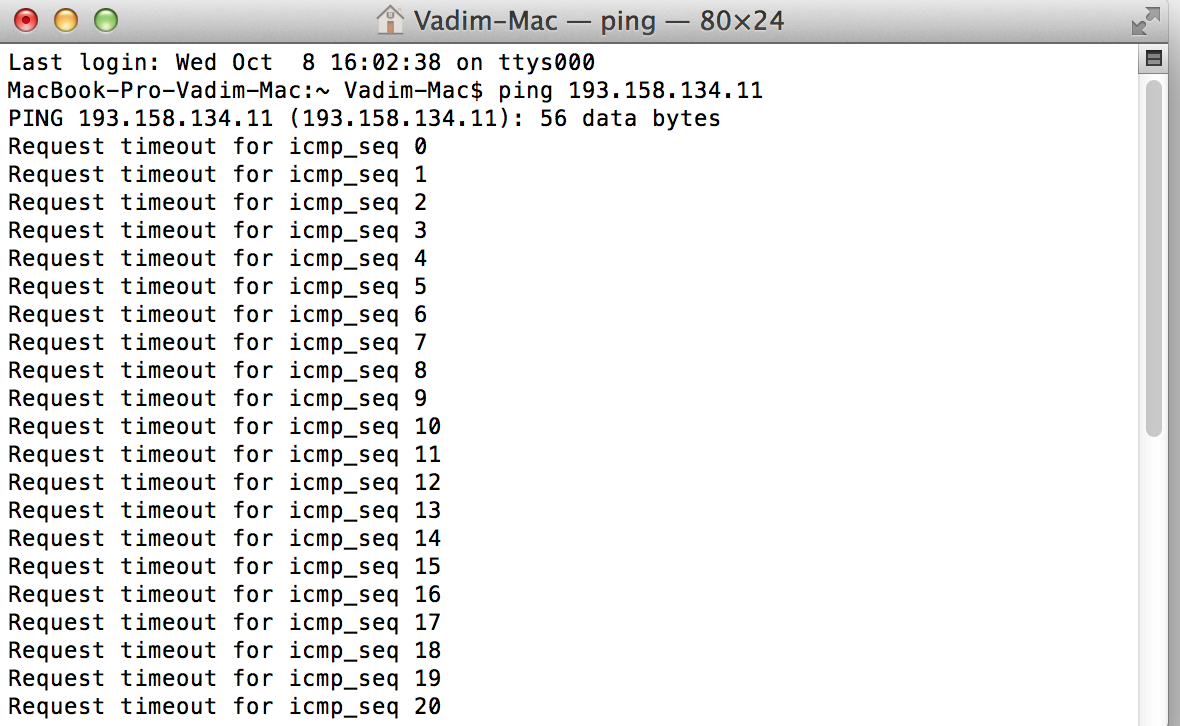
Task: Click the empty scrollbar track below the thumb
Action: (x=1154, y=579)
